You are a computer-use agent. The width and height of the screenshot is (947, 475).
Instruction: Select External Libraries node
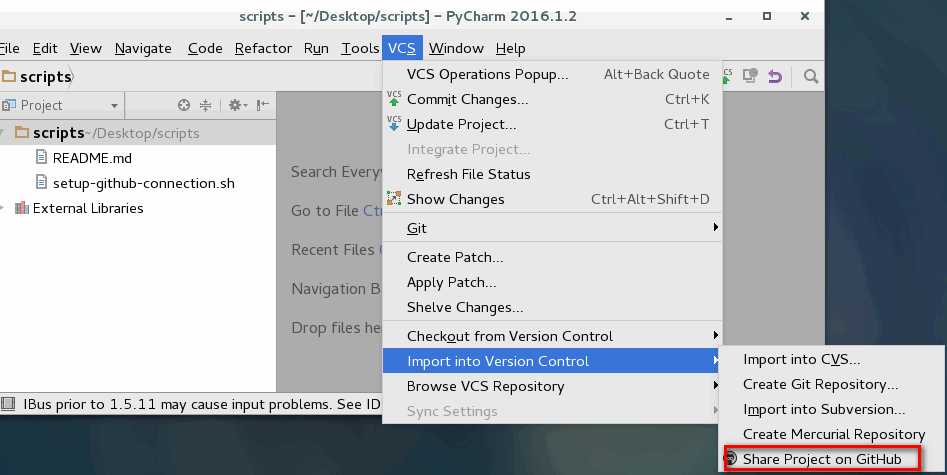point(88,208)
